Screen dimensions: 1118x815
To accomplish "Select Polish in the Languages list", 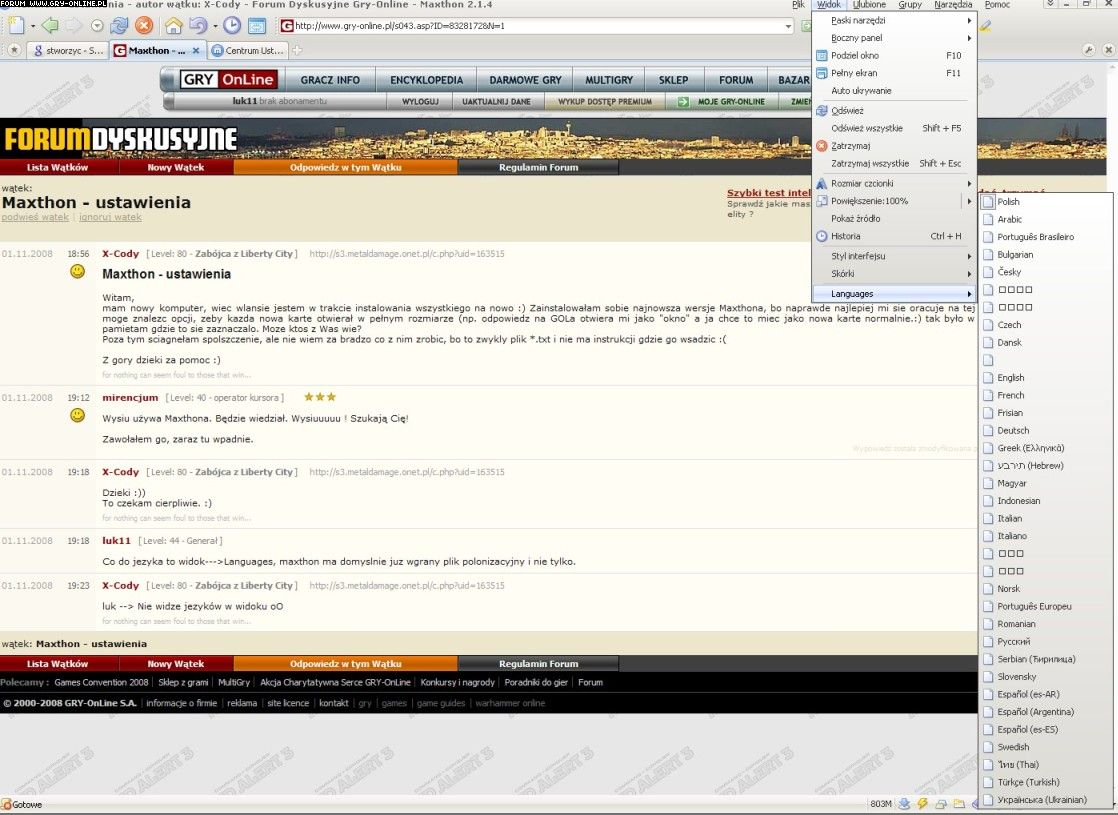I will tap(1045, 202).
